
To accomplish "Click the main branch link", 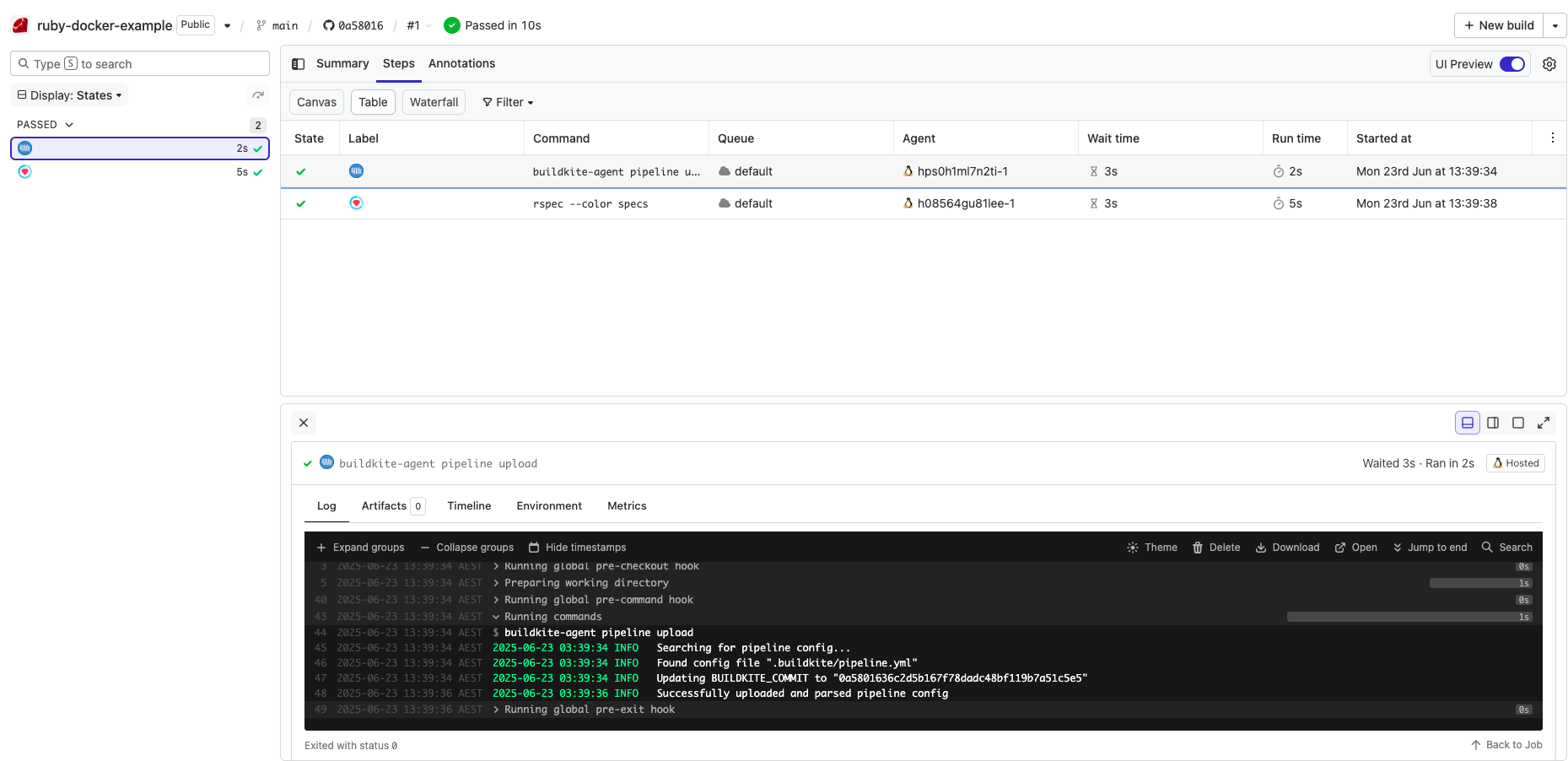I will coord(277,26).
